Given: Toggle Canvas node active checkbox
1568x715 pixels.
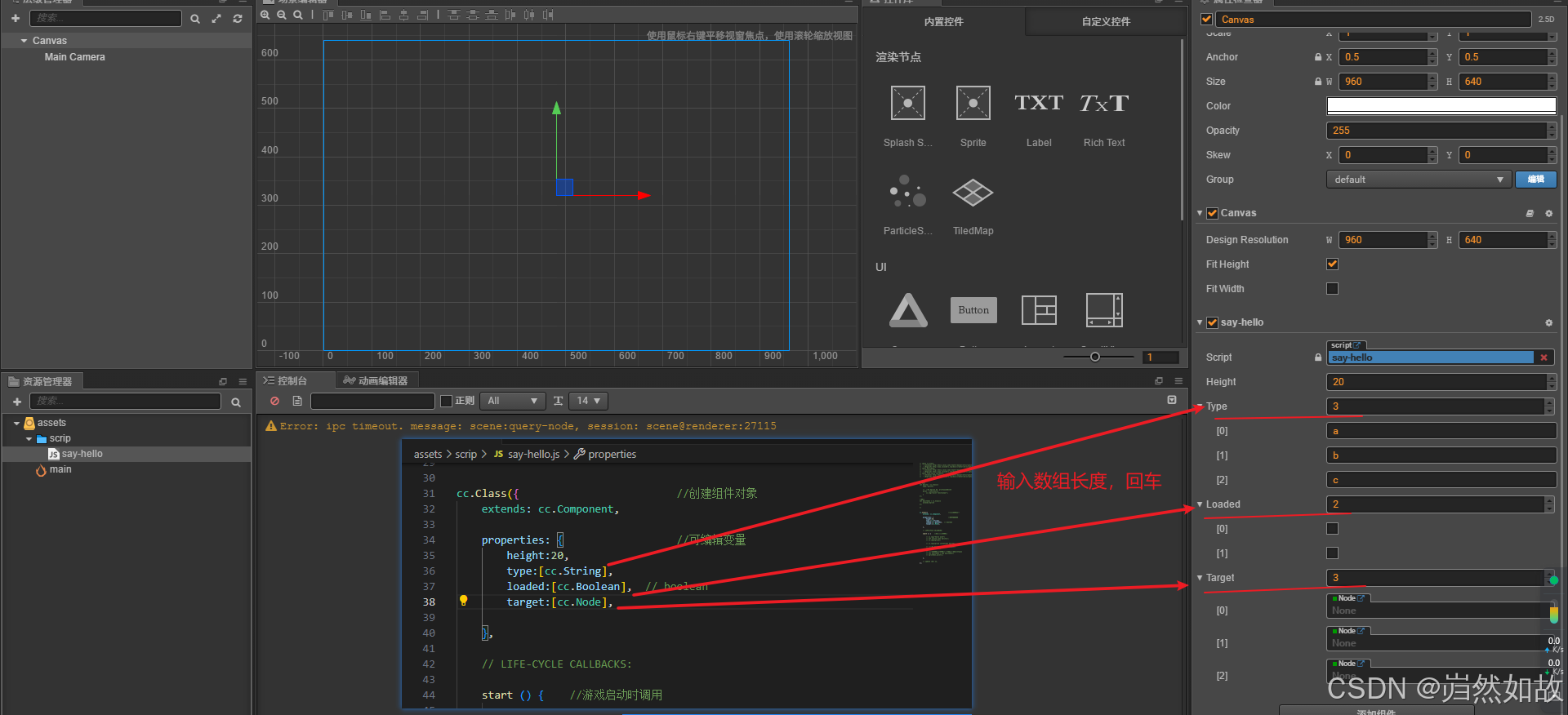Looking at the screenshot, I should [1207, 19].
